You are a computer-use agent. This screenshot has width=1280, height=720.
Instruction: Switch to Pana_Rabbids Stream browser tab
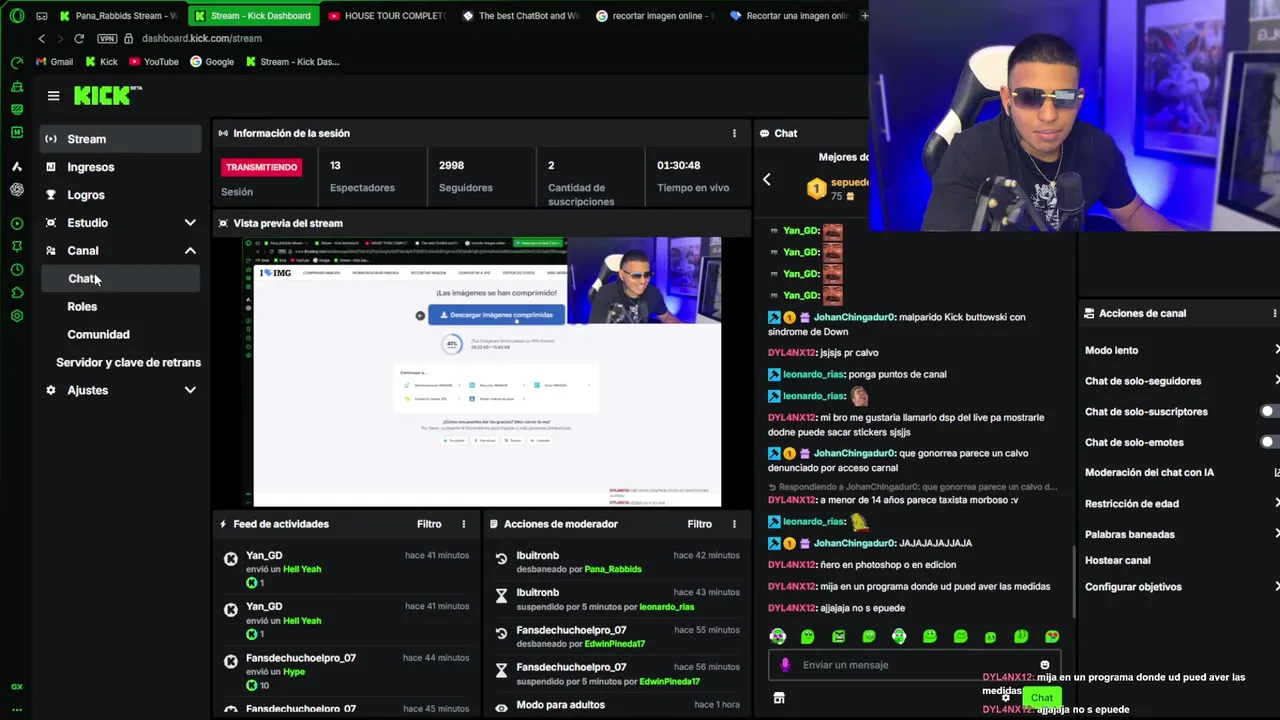118,16
